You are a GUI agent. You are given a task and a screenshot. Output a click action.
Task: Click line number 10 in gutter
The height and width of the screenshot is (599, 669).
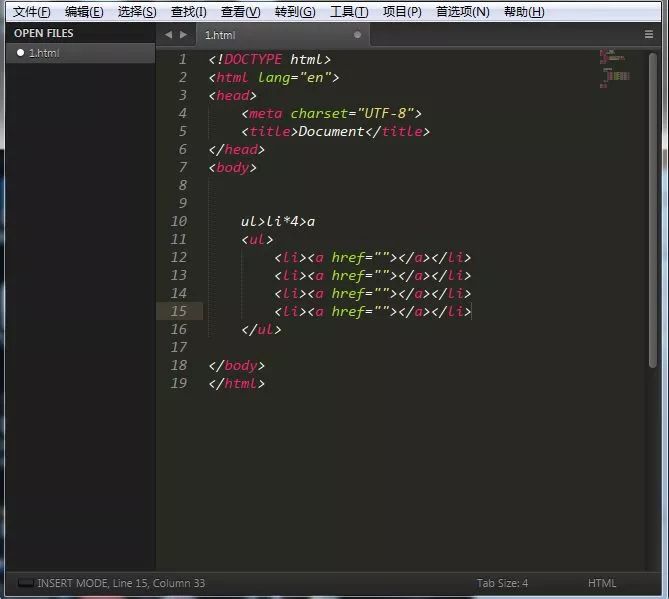pyautogui.click(x=179, y=221)
